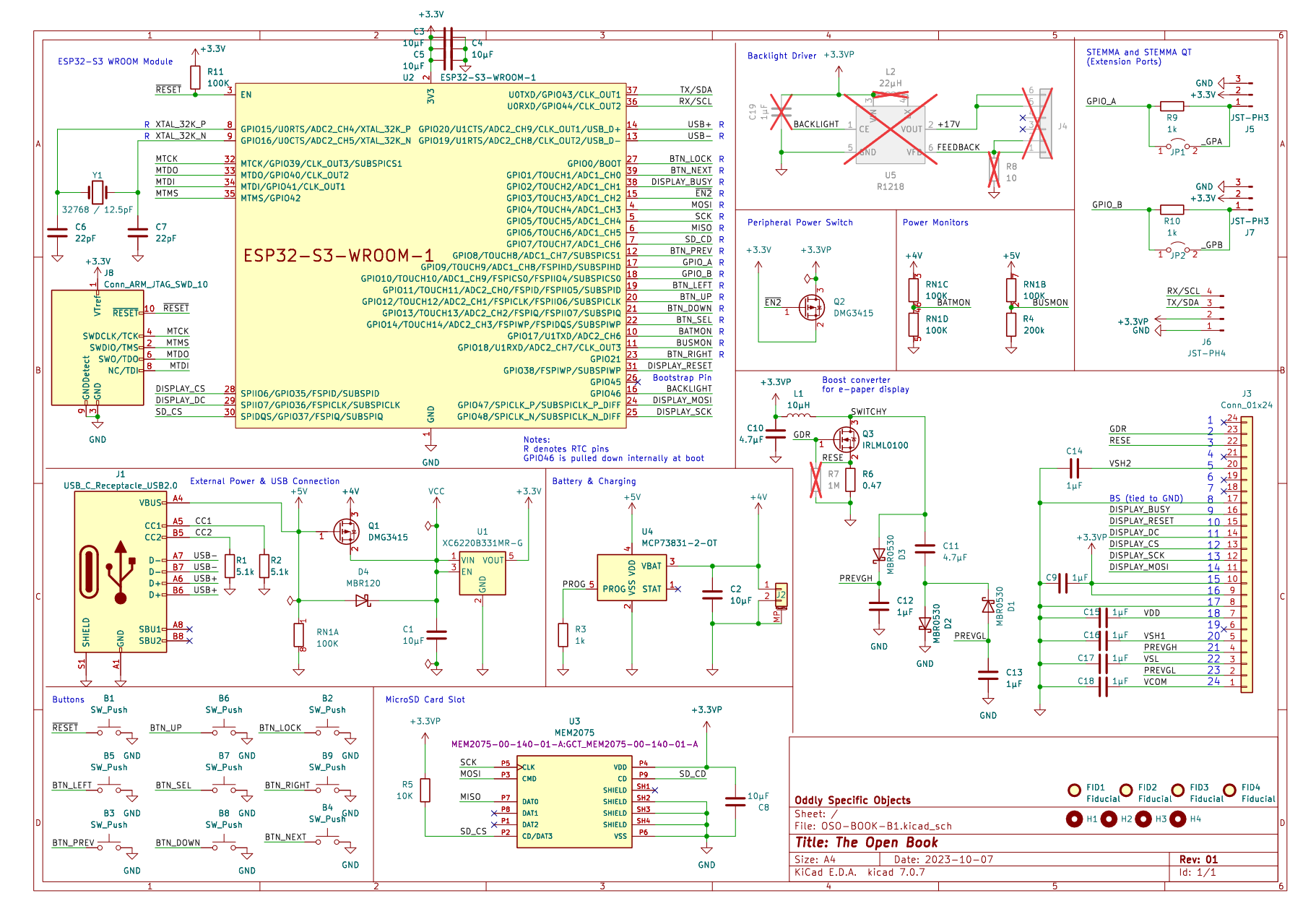Click the L1 10µH inductor symbol
Image resolution: width=1316 pixels, height=914 pixels.
tap(798, 415)
